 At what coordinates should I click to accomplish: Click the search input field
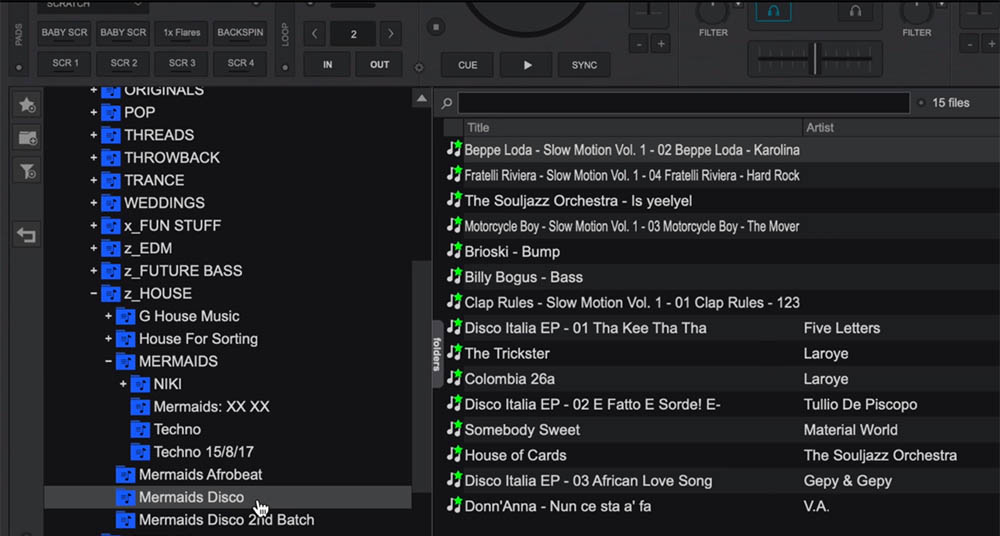click(x=684, y=103)
